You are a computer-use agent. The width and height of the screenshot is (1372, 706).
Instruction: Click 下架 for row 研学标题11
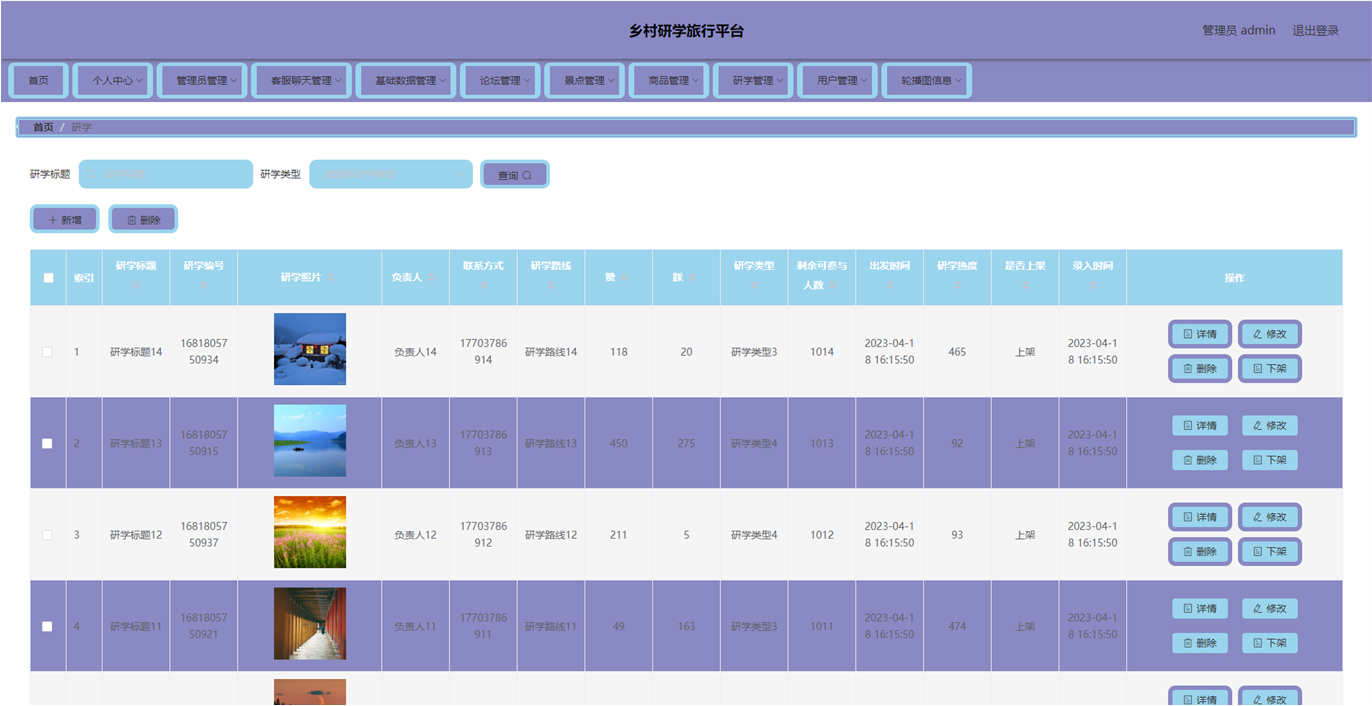tap(1270, 643)
